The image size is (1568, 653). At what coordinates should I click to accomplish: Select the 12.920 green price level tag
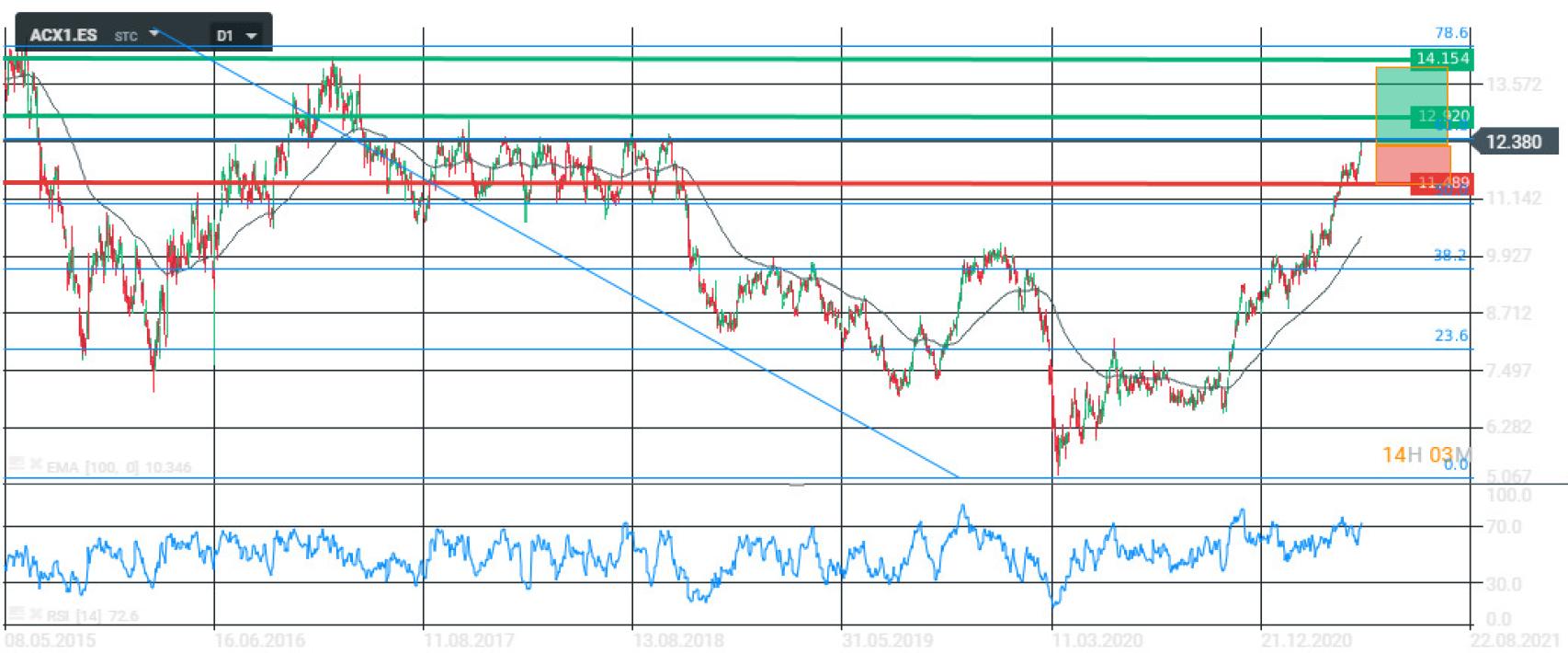(x=1441, y=117)
